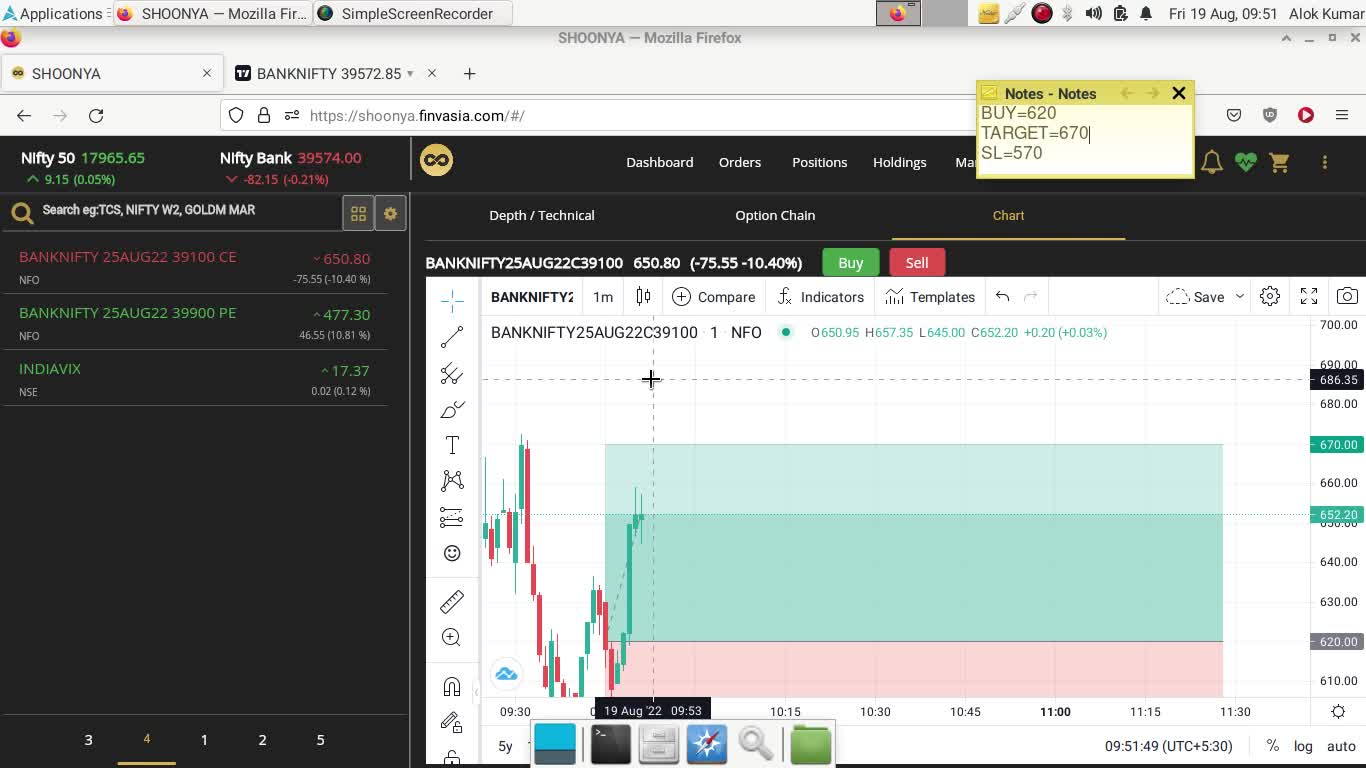Screen dimensions: 1366x768
Task: Select the crosshair cursor tool
Action: (x=452, y=300)
